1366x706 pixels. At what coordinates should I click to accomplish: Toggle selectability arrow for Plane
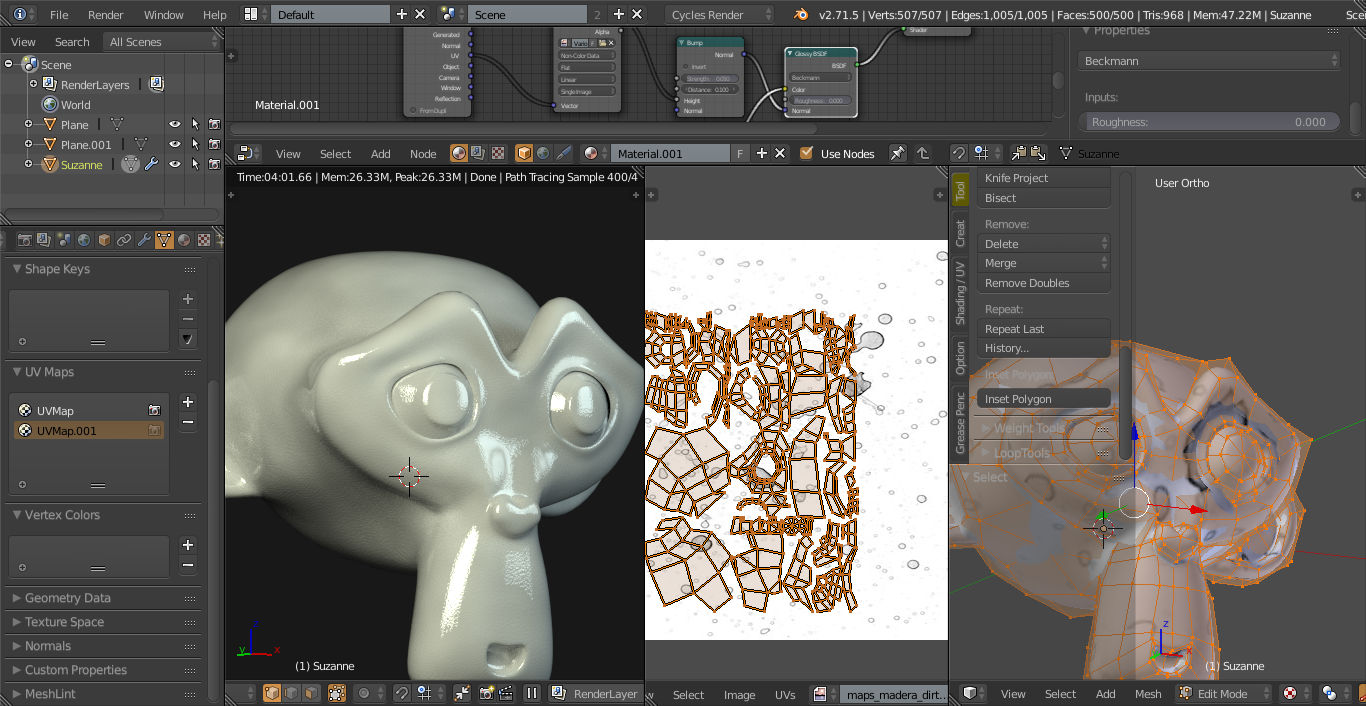(x=195, y=124)
